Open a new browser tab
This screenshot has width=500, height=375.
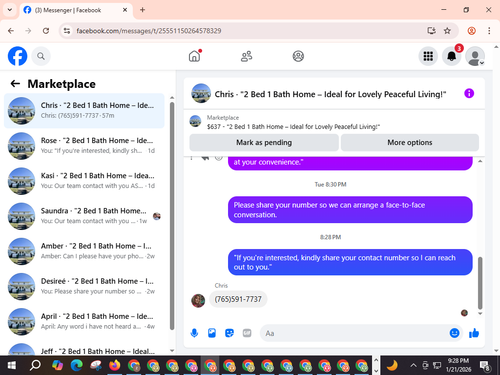coord(142,10)
